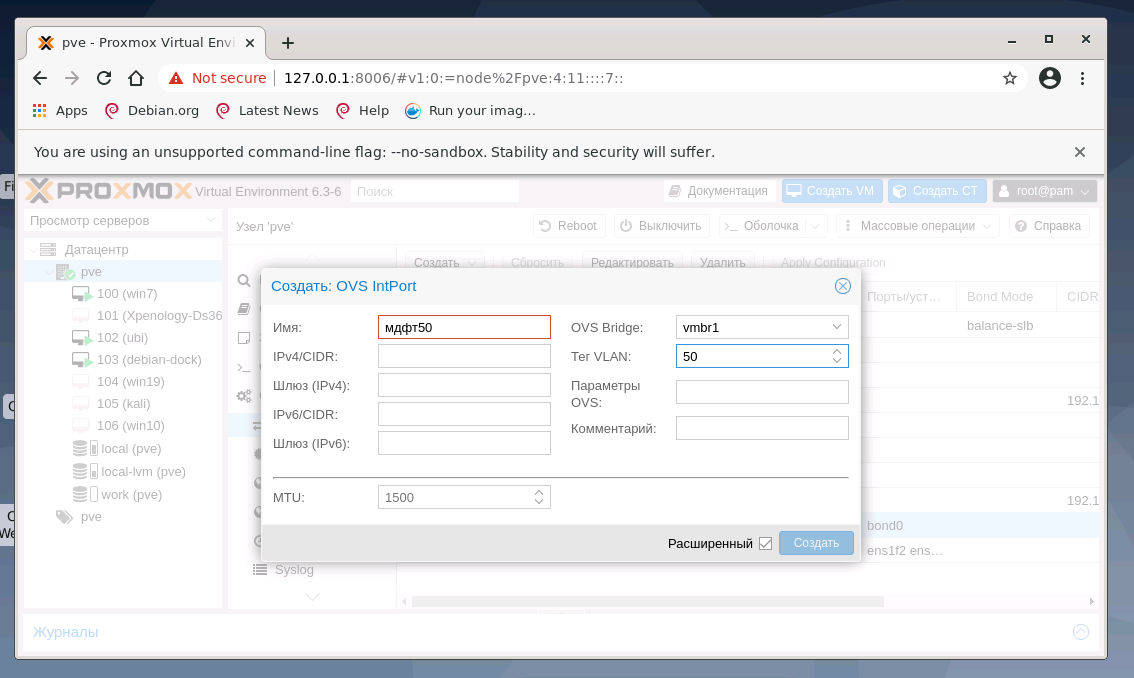Click the IPv4/CIDR input field
This screenshot has width=1134, height=678.
click(x=464, y=356)
